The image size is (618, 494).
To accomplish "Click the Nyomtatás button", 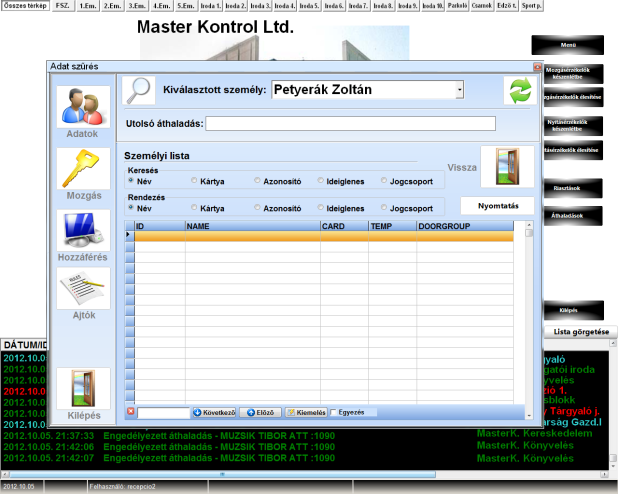I will pyautogui.click(x=498, y=206).
